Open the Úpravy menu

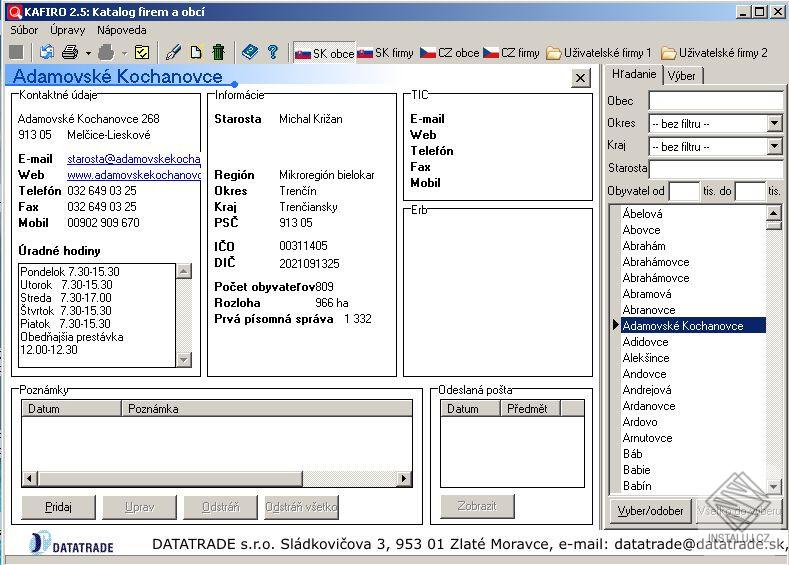click(67, 30)
